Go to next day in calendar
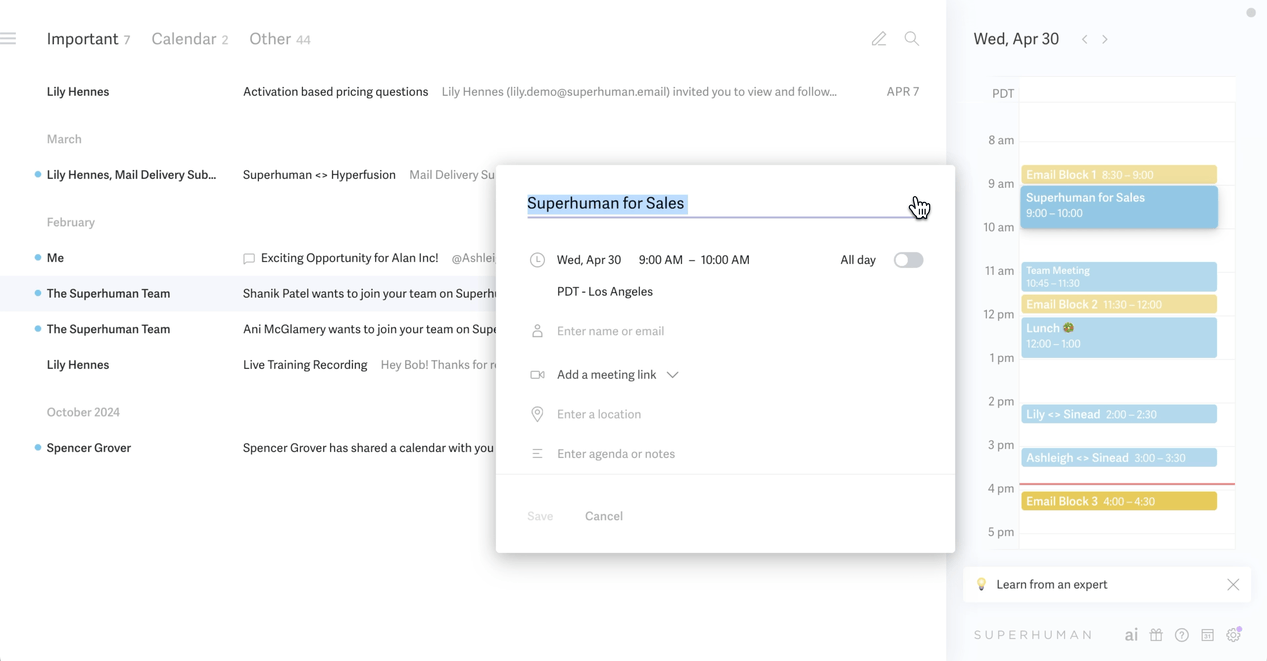The image size is (1267, 661). [x=1105, y=39]
